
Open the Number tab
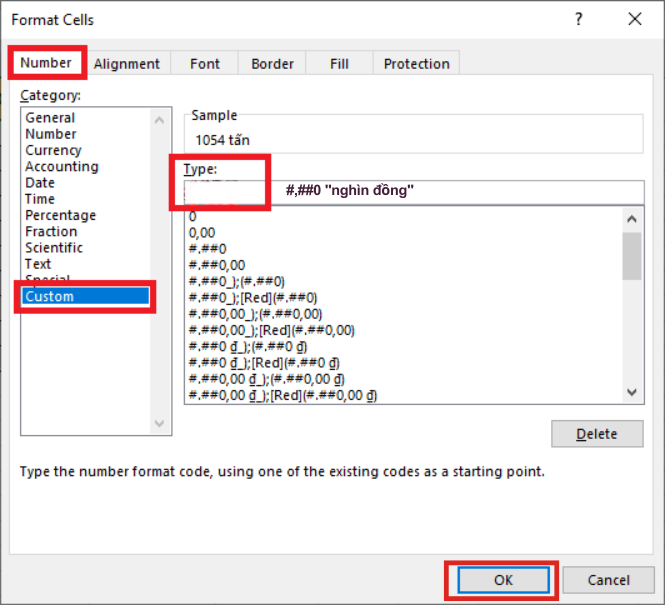tap(46, 63)
